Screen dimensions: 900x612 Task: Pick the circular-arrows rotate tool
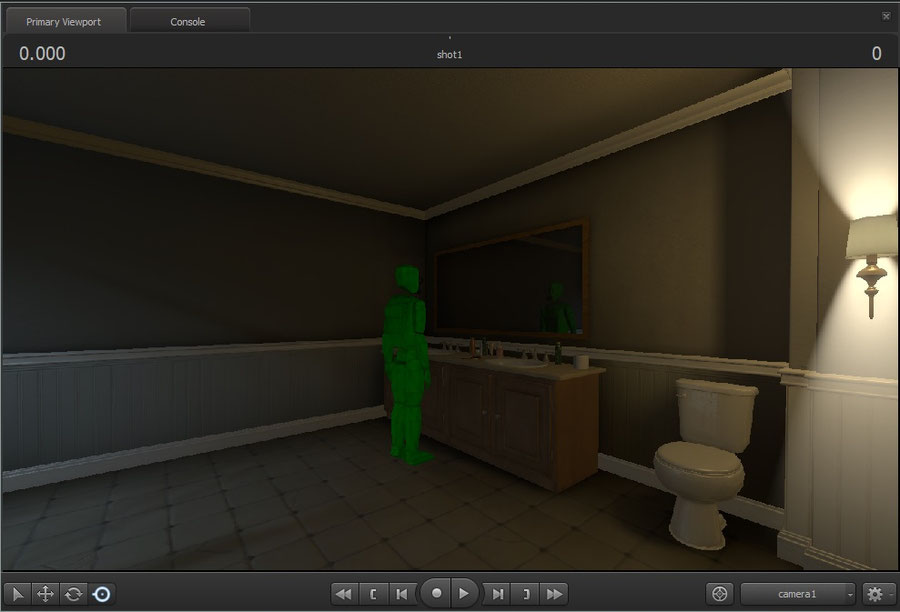point(73,594)
